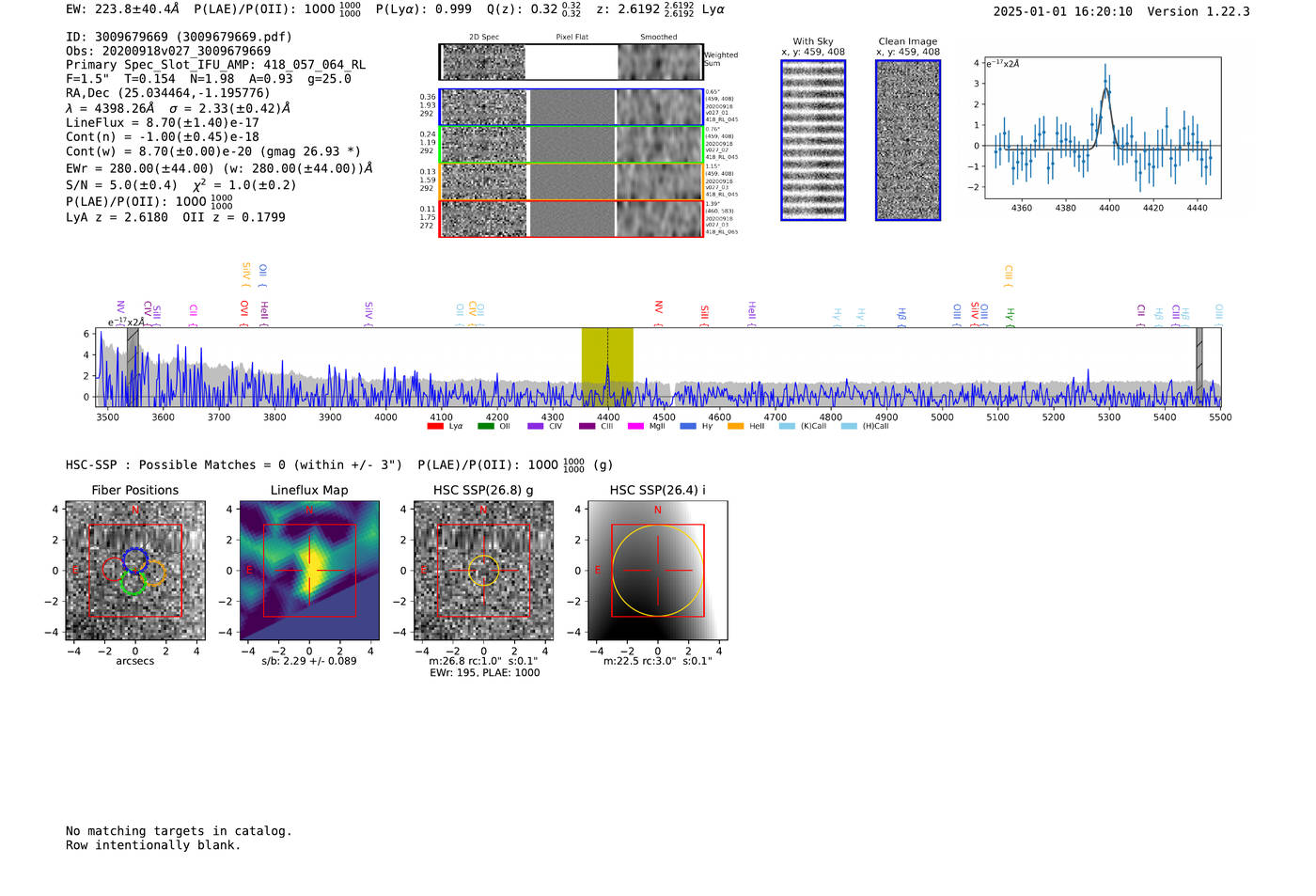The height and width of the screenshot is (896, 1316).
Task: Click the red SiII line label
Action: point(704,315)
